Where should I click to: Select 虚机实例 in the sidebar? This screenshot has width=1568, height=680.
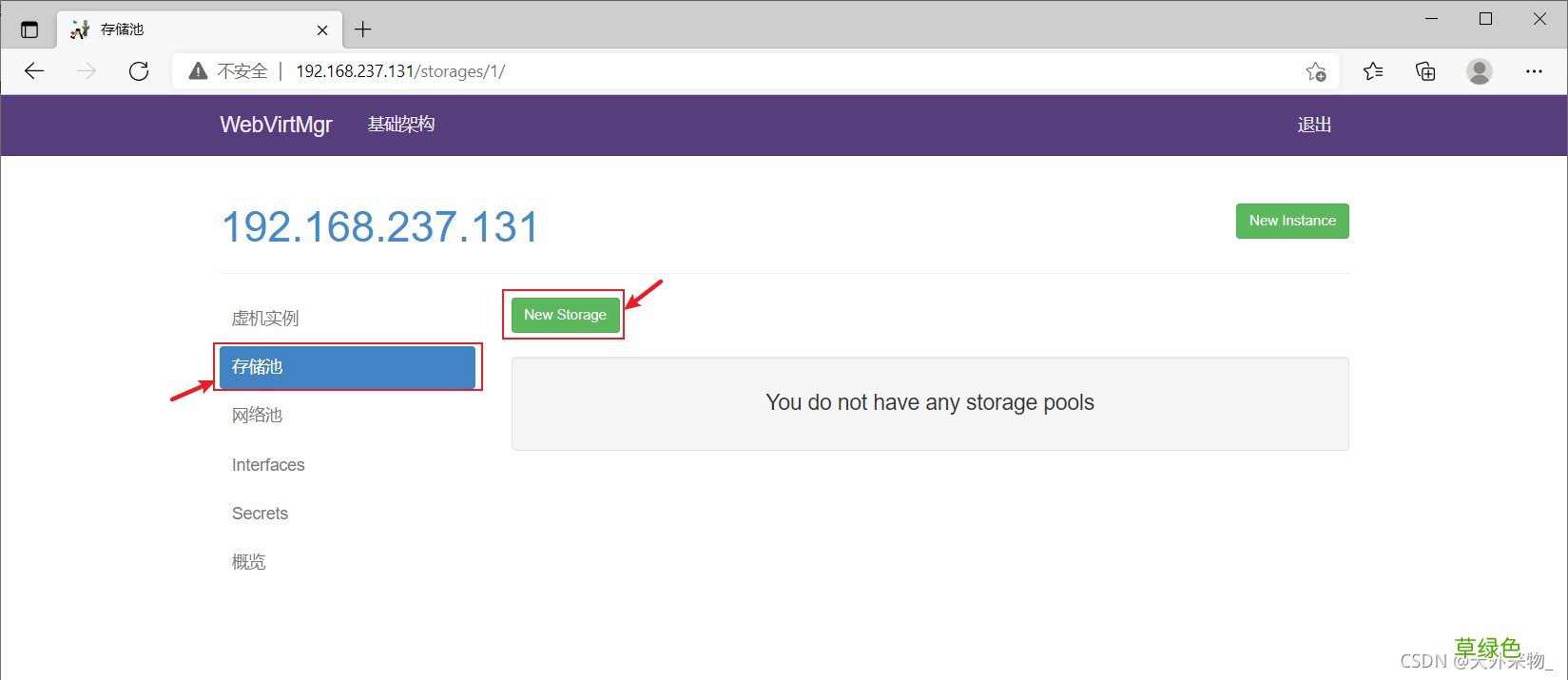[x=265, y=319]
